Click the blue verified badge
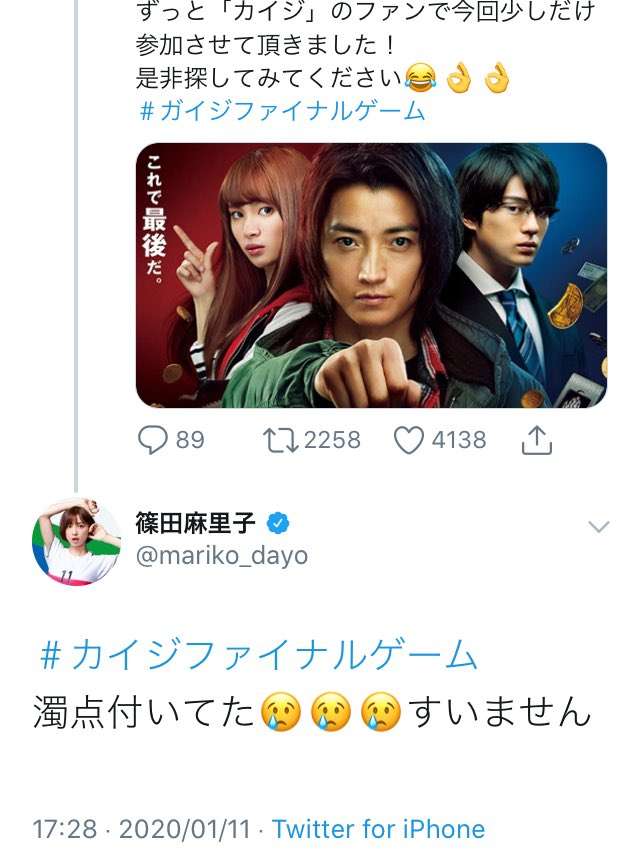Viewport: 639px width, 857px height. click(280, 522)
